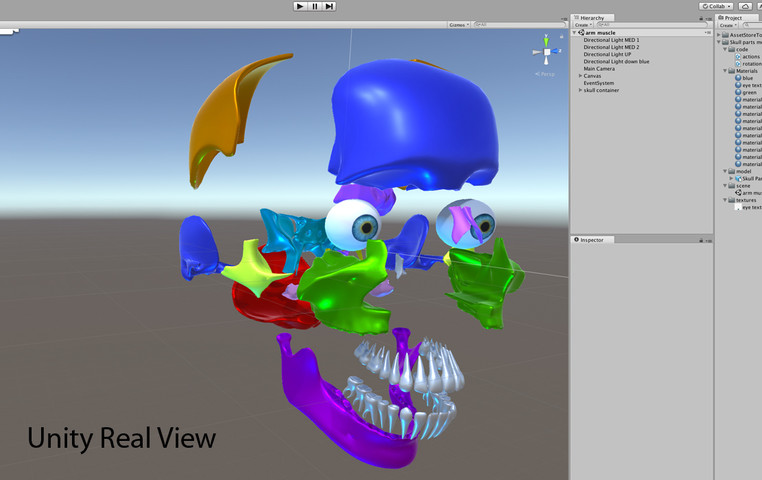Screen dimensions: 762x480
Task: Lock the Inspector panel
Action: pos(701,240)
